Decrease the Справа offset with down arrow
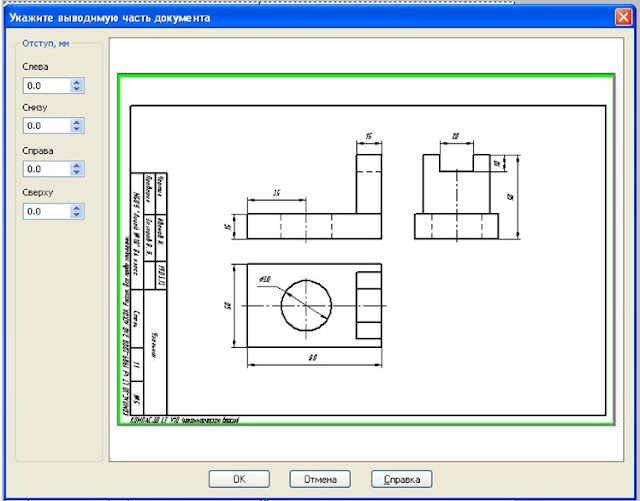 click(x=77, y=172)
